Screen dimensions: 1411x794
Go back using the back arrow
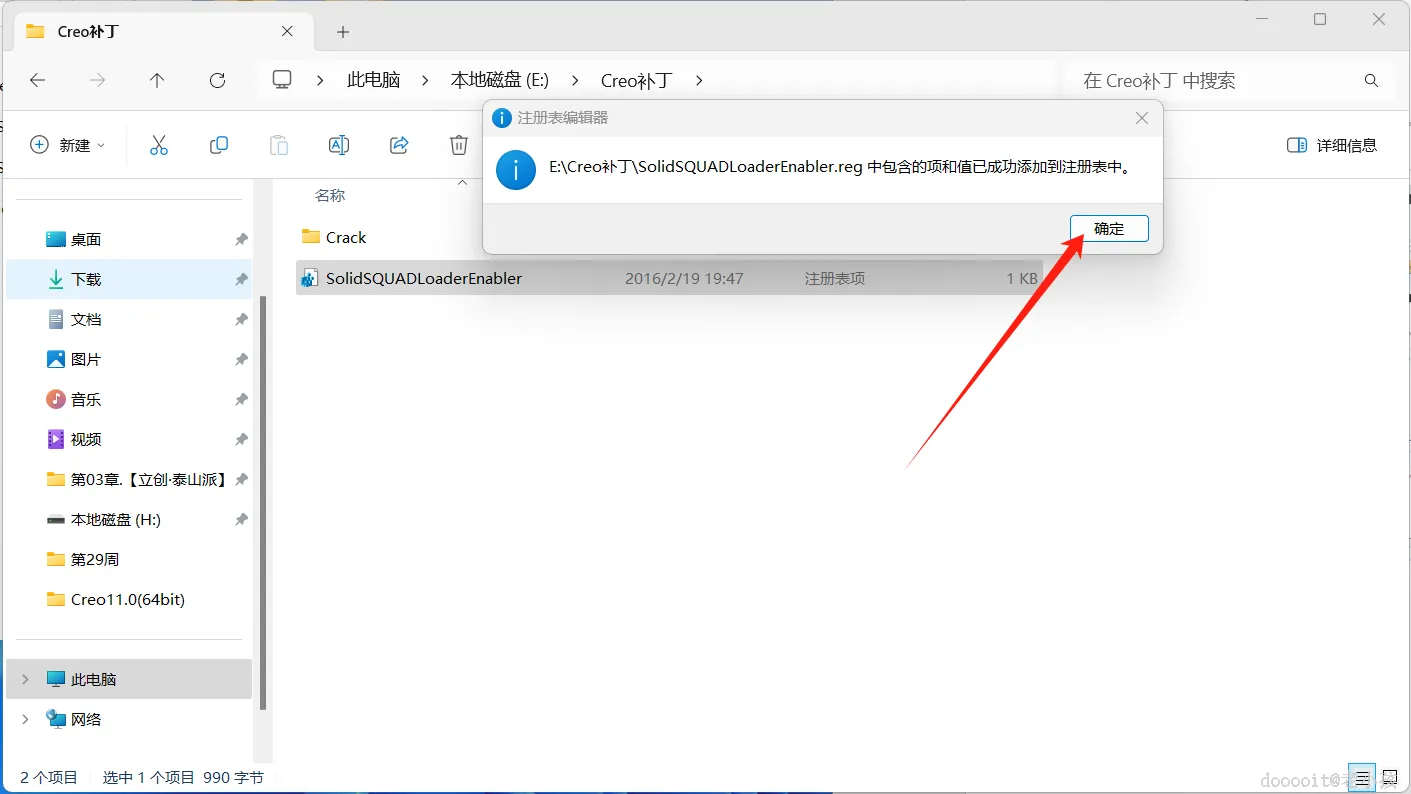click(38, 81)
